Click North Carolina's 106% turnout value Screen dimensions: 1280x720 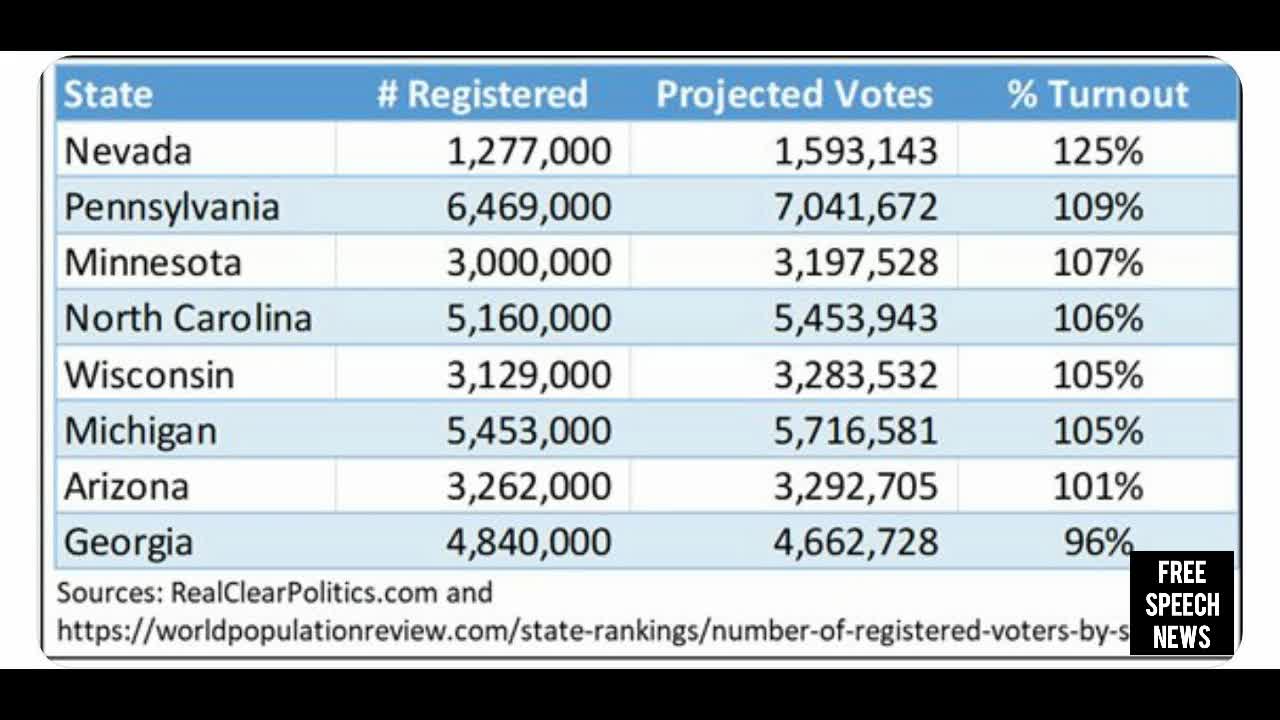[x=1097, y=318]
